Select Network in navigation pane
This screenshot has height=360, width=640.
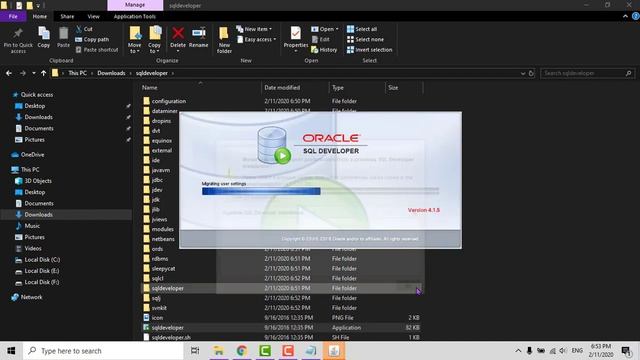pyautogui.click(x=31, y=297)
